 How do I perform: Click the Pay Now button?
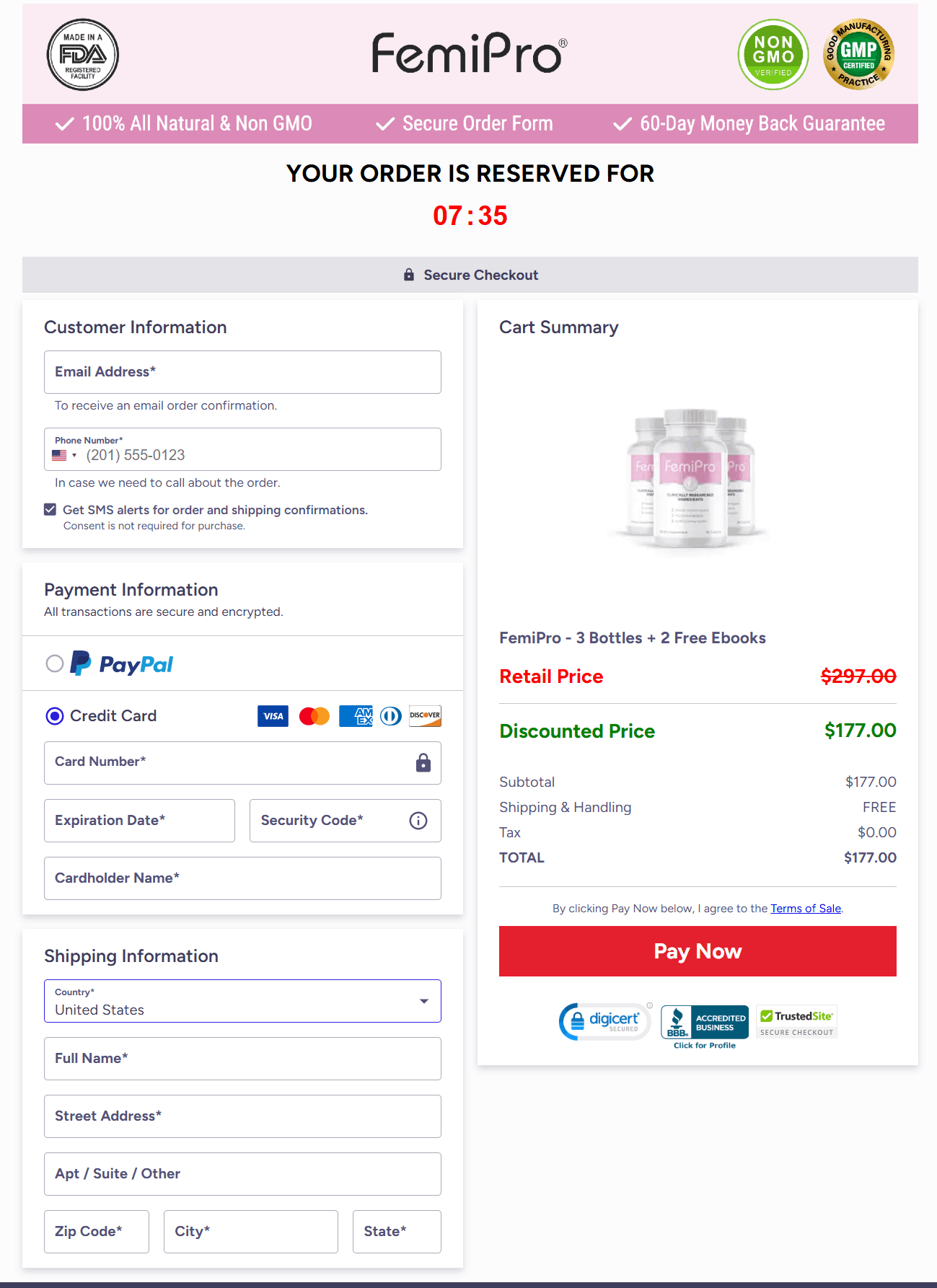click(697, 950)
